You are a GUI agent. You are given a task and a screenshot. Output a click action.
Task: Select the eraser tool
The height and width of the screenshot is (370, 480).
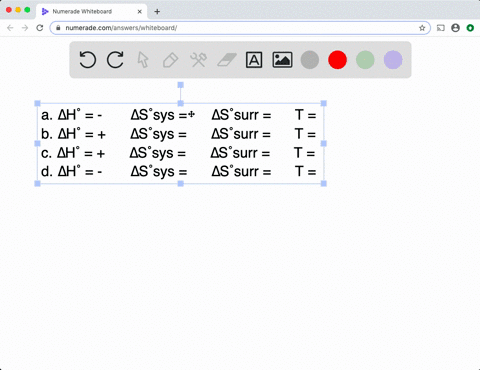(227, 60)
